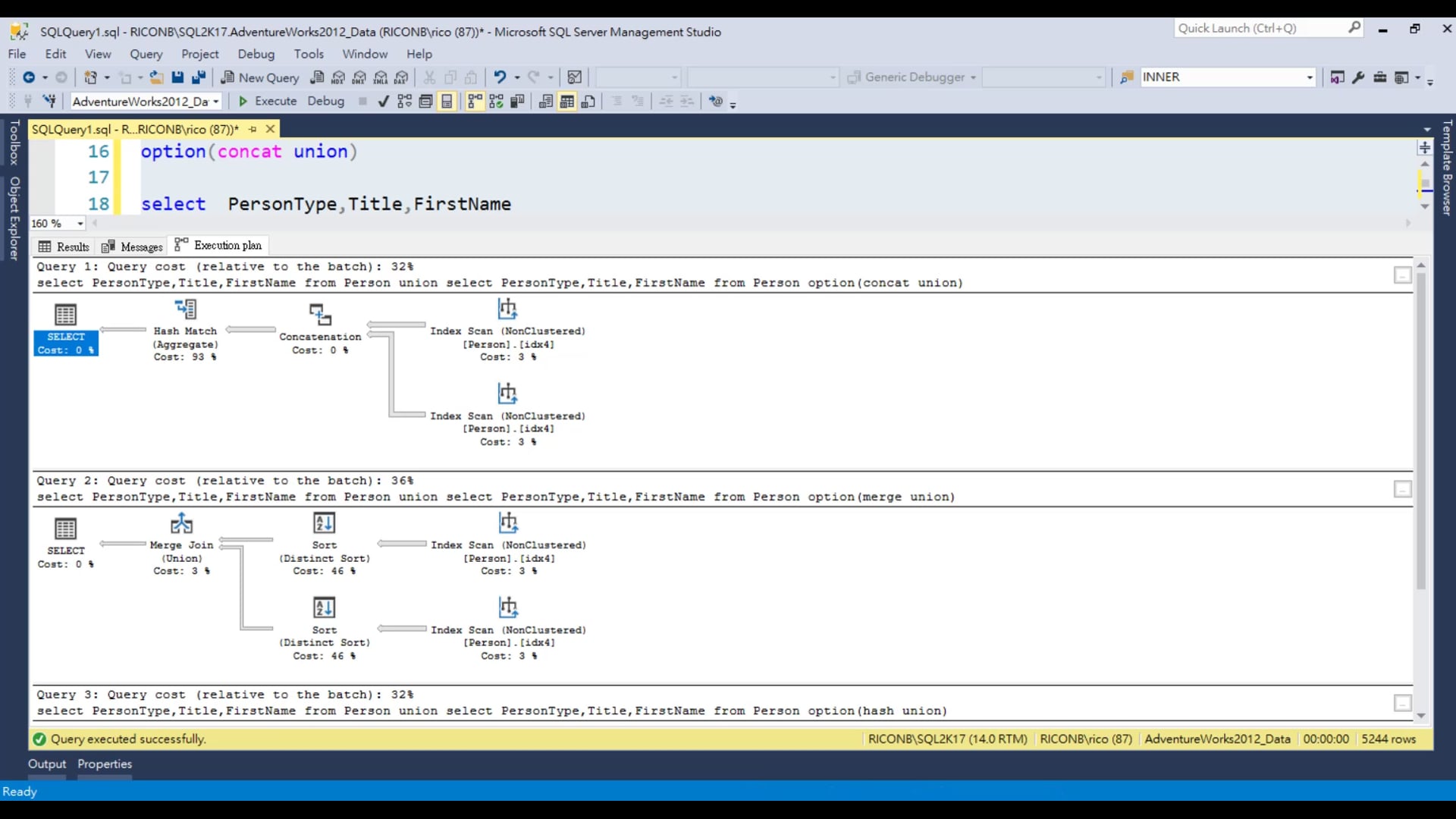Expand the INNER find combo box
1456x819 pixels.
coord(1309,77)
